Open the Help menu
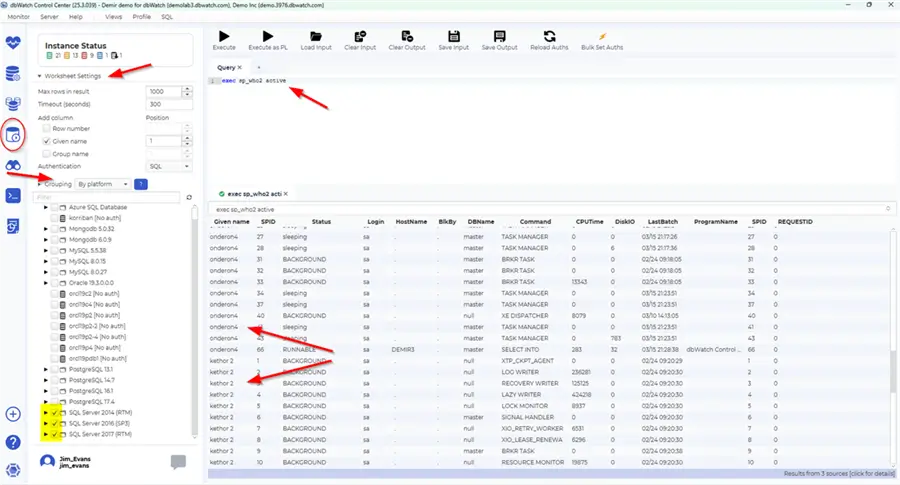 pyautogui.click(x=76, y=17)
